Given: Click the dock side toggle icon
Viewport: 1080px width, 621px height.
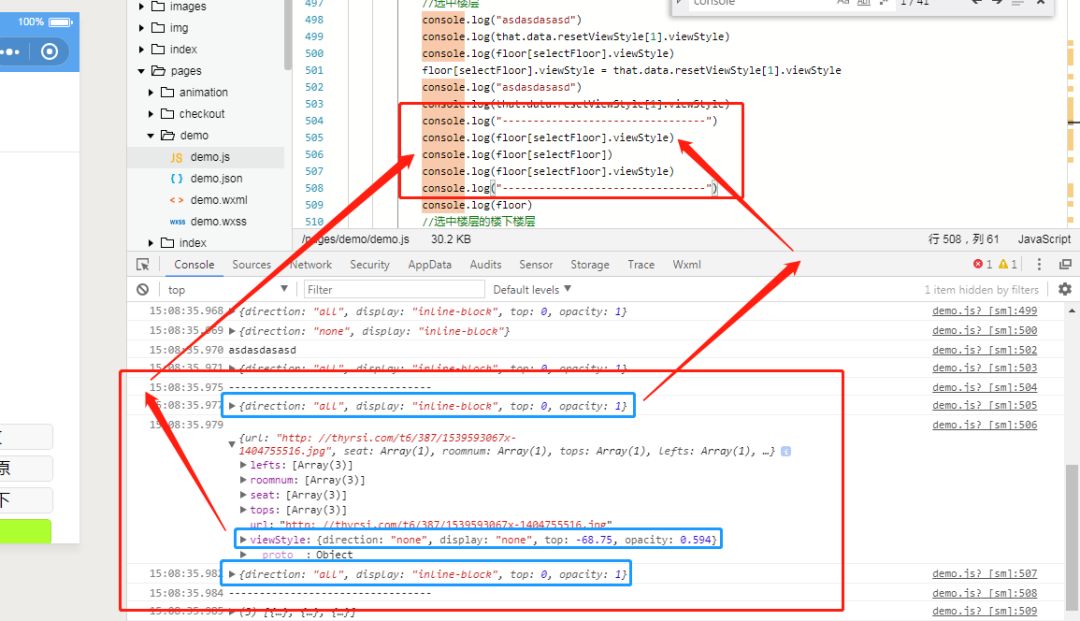Looking at the screenshot, I should (x=1066, y=264).
